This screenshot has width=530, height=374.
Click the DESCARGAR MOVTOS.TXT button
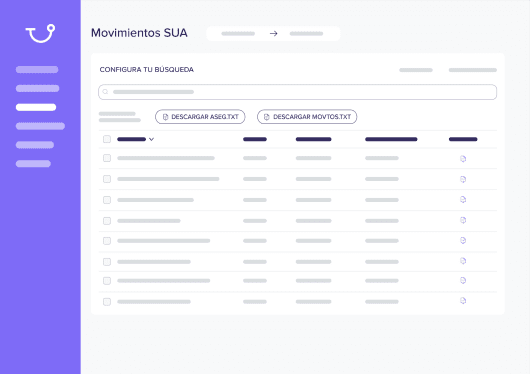307,117
